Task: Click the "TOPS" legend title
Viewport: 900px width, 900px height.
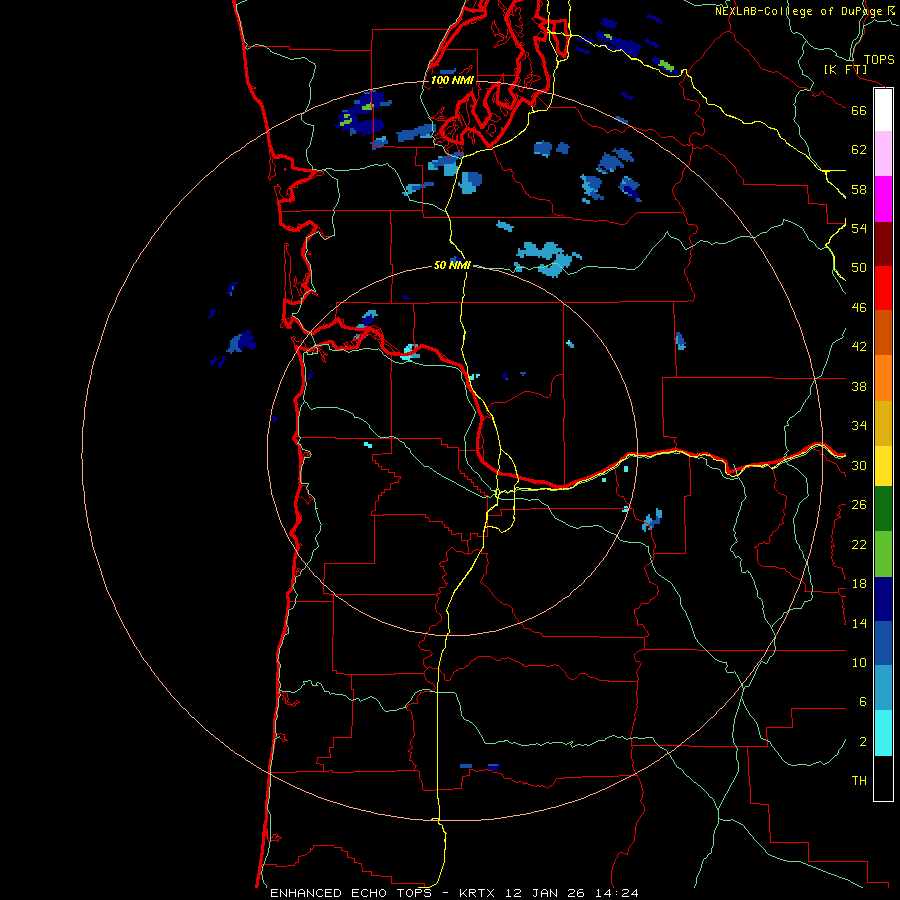Action: tap(879, 59)
